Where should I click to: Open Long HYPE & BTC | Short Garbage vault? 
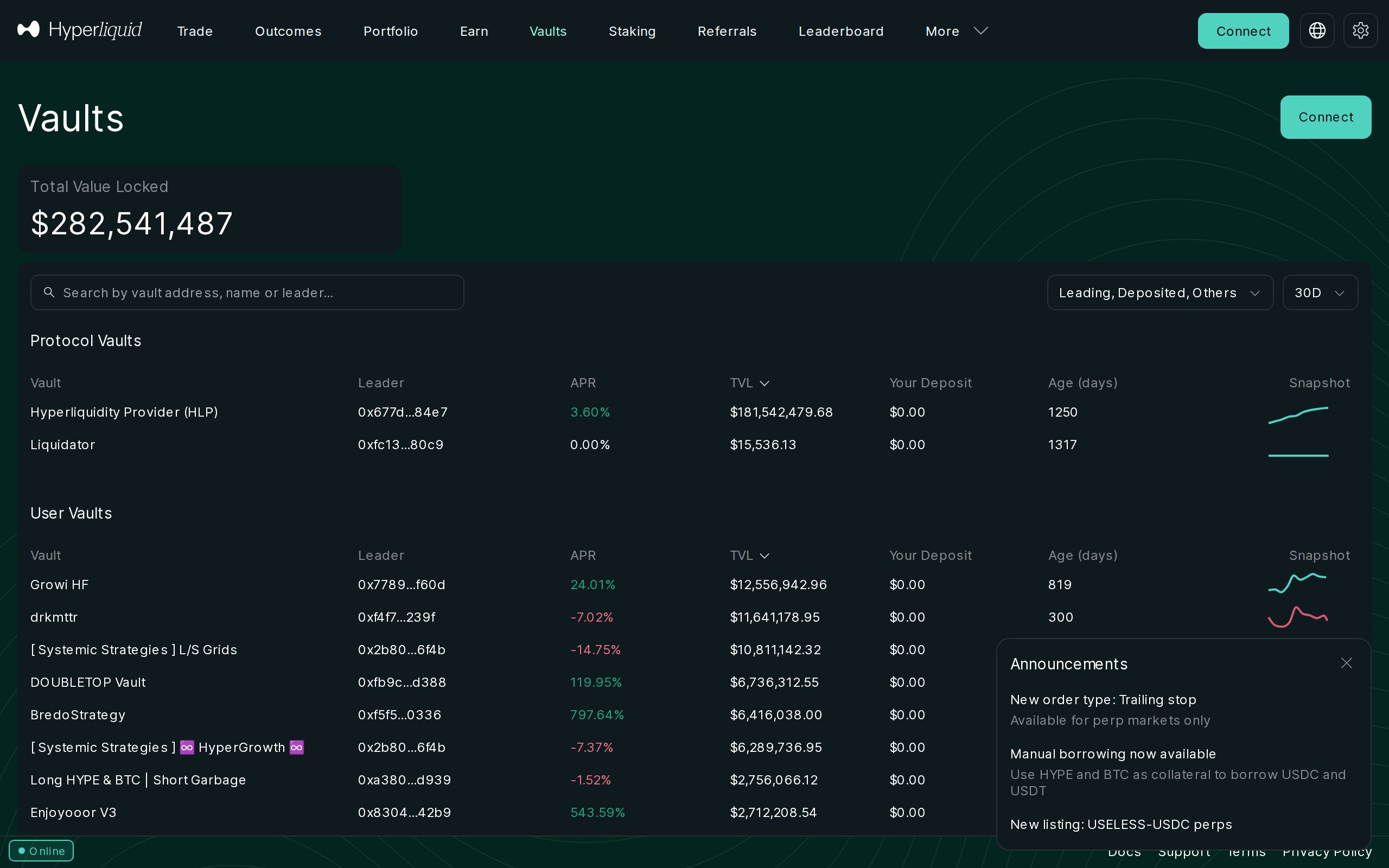138,780
